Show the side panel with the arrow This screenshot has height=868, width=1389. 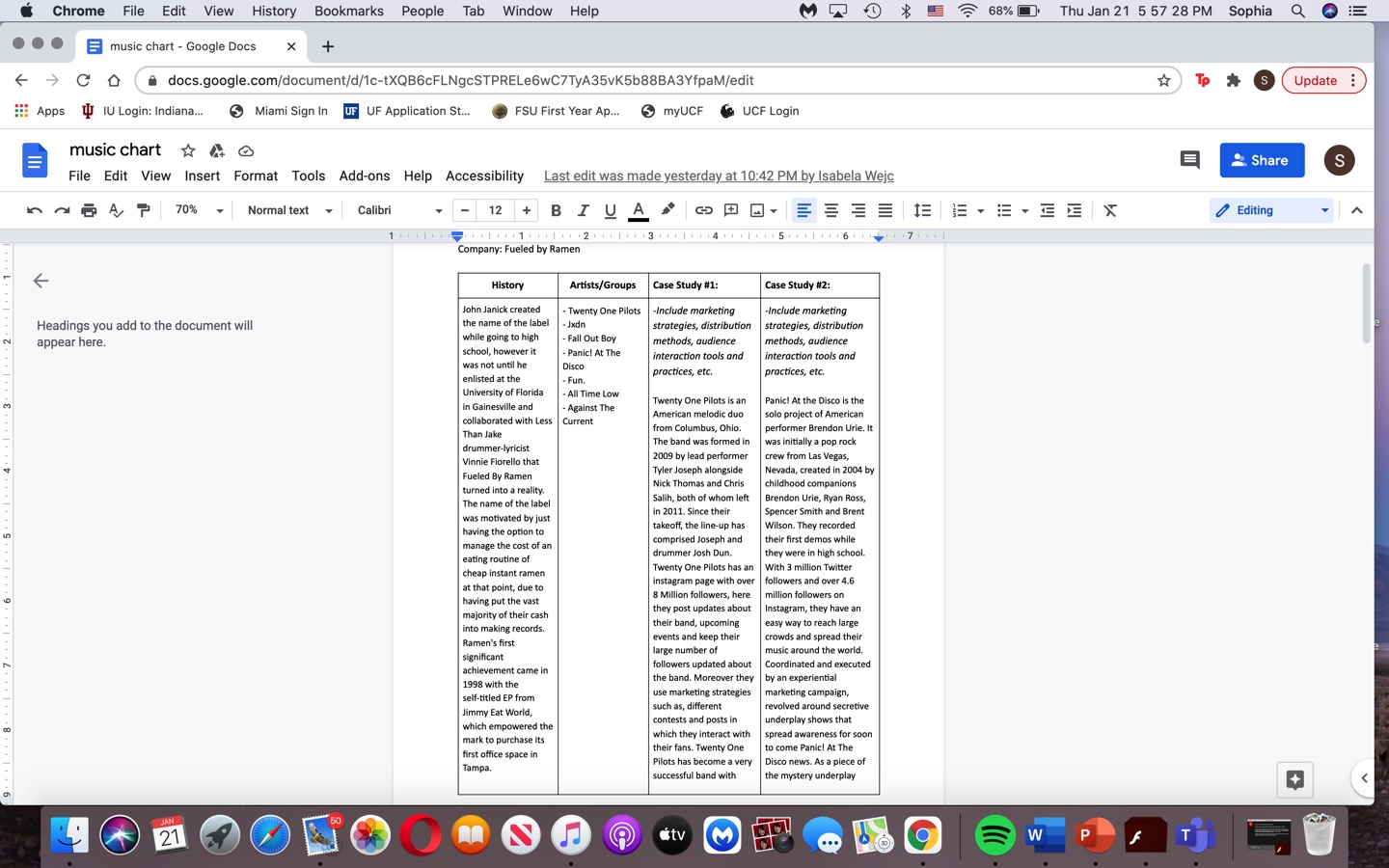(x=1364, y=777)
